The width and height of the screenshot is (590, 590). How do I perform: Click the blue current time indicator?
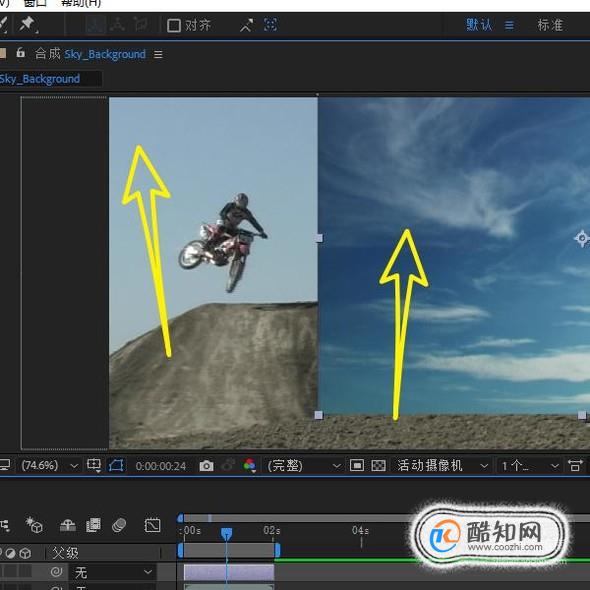point(227,533)
